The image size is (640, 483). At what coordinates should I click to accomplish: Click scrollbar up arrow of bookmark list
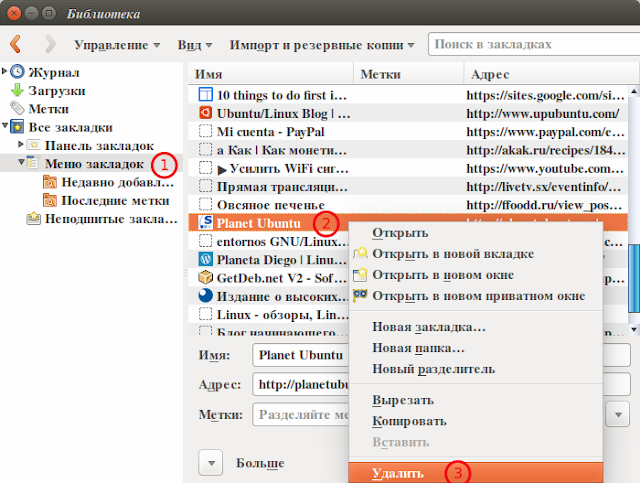(633, 91)
